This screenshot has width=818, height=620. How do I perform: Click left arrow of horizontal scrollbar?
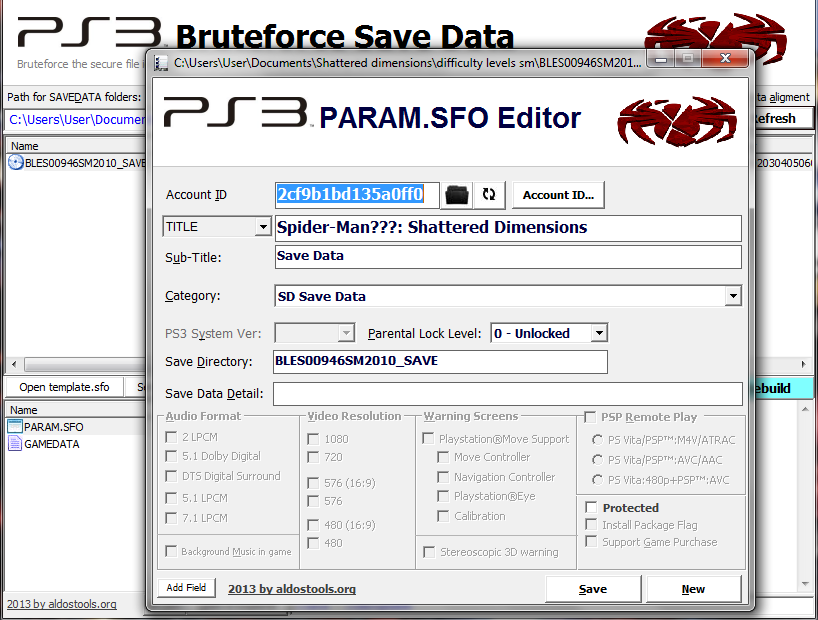coord(14,364)
